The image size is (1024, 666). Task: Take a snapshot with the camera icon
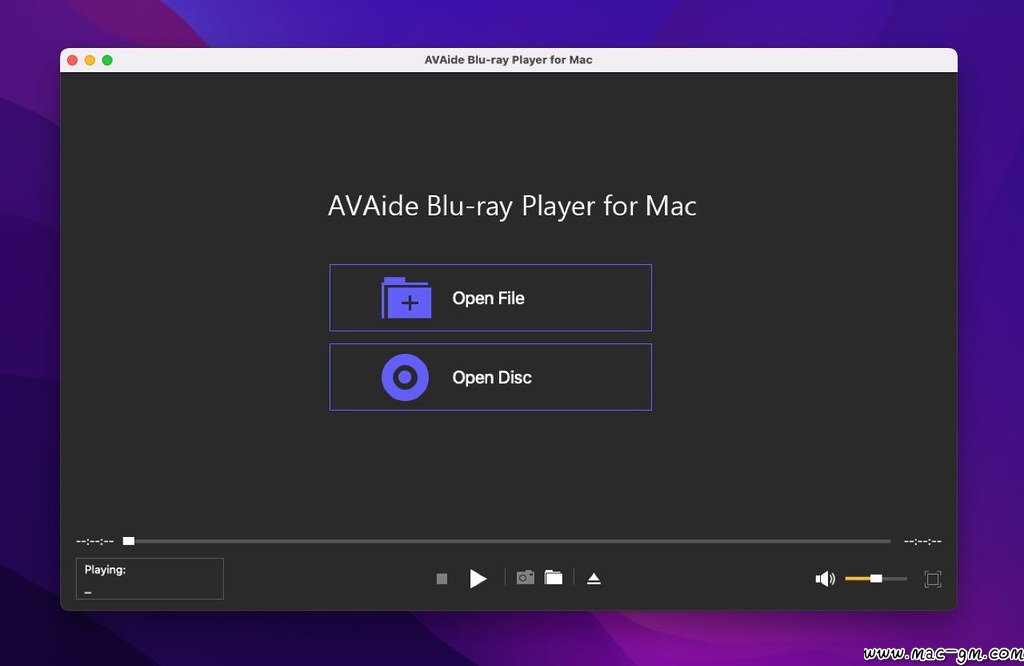525,578
